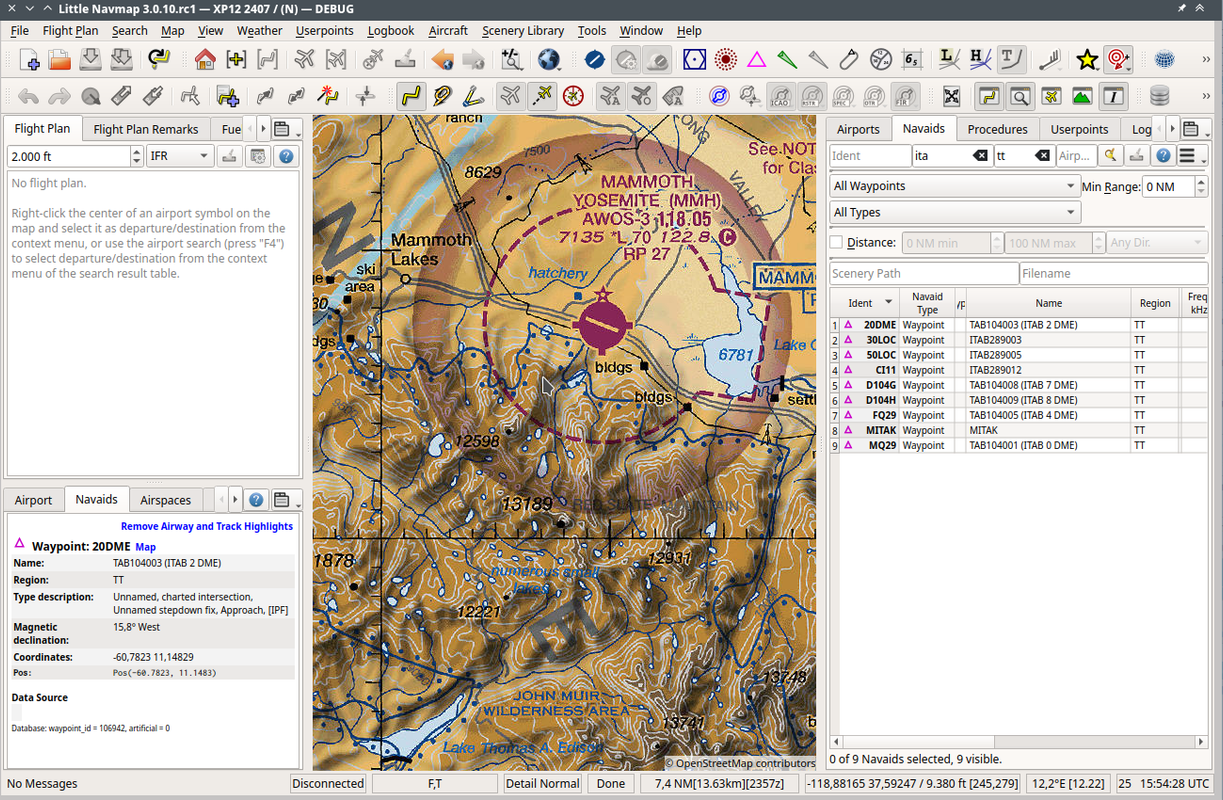Switch to Procedures tab
Viewport: 1223px width, 800px height.
coord(997,129)
